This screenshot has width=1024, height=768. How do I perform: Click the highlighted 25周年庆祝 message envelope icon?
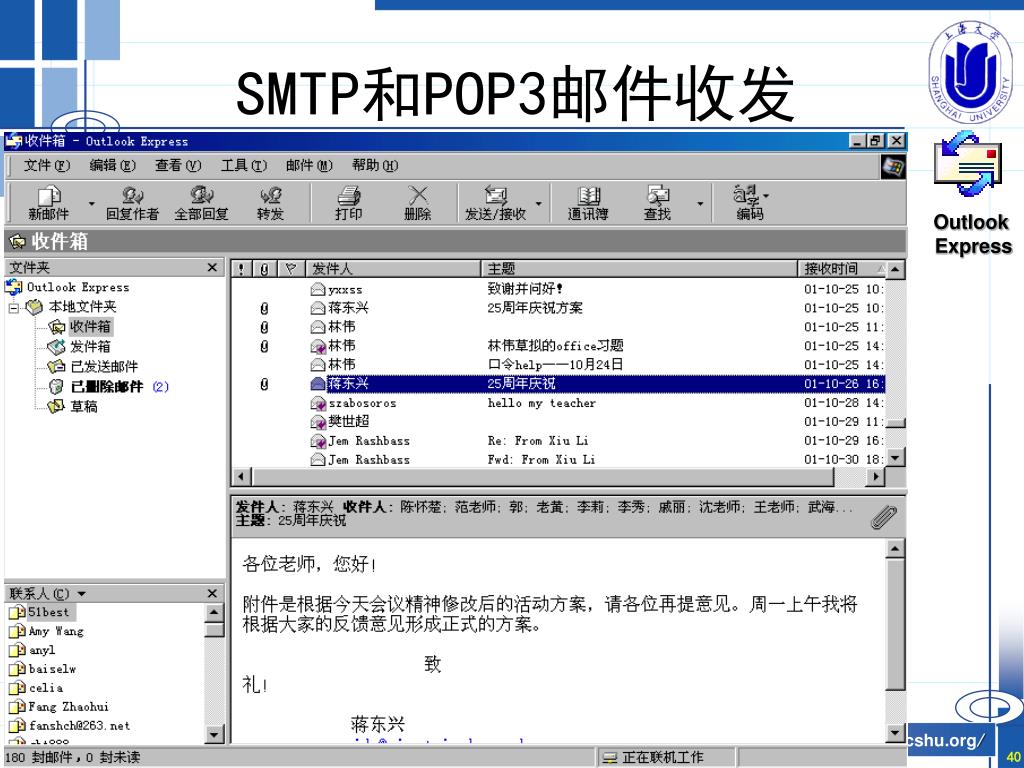tap(318, 384)
